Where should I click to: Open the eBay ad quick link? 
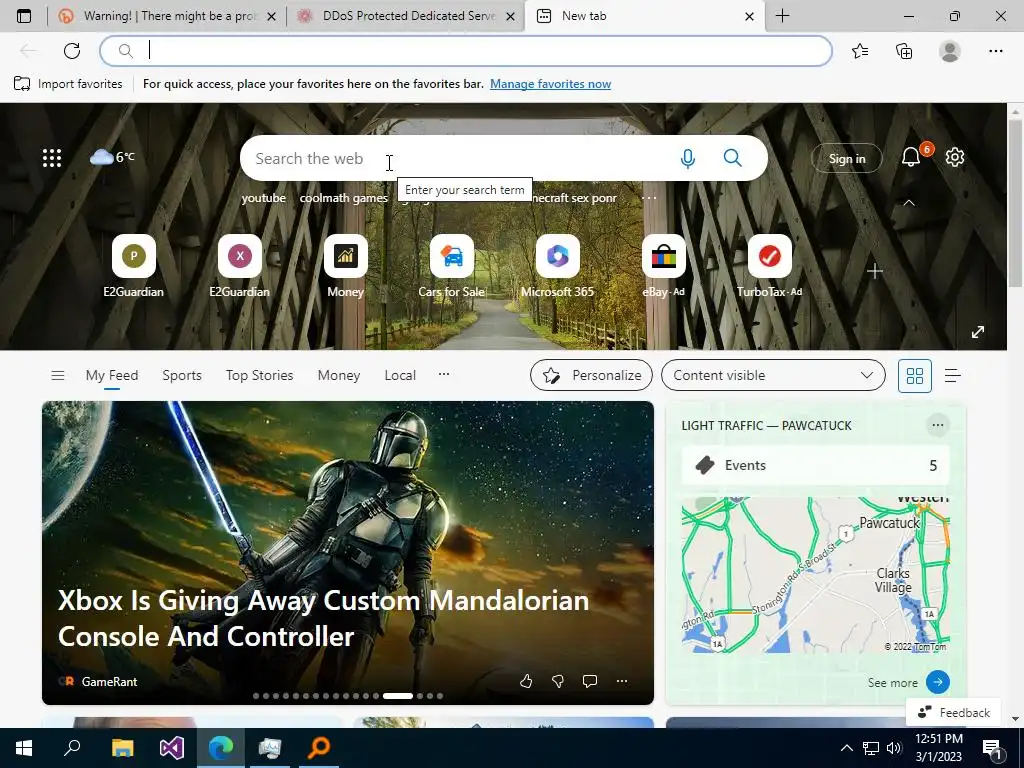[664, 266]
